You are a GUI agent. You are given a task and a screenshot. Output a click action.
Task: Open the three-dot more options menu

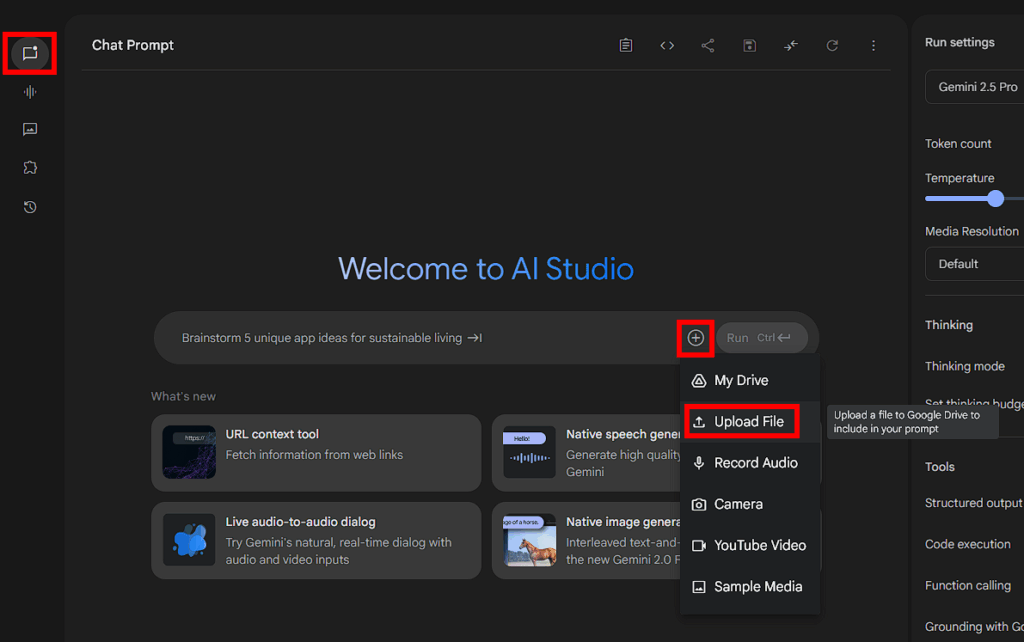click(x=873, y=45)
